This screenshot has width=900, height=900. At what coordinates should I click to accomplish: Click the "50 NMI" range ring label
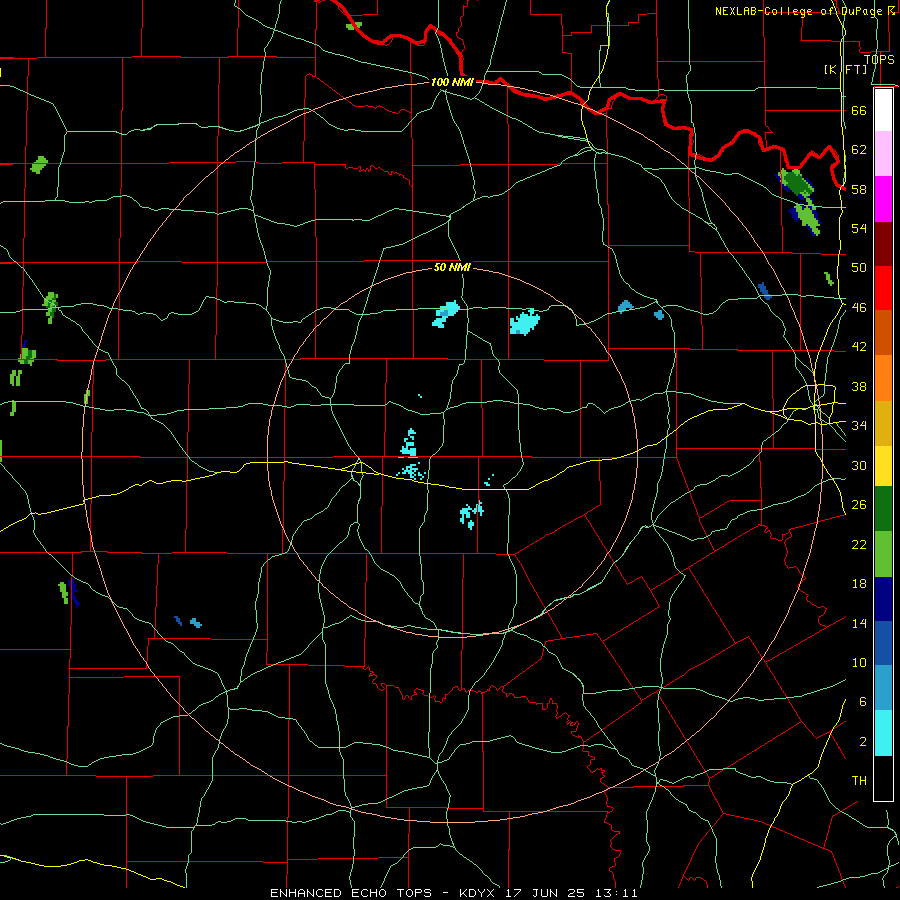click(x=452, y=267)
